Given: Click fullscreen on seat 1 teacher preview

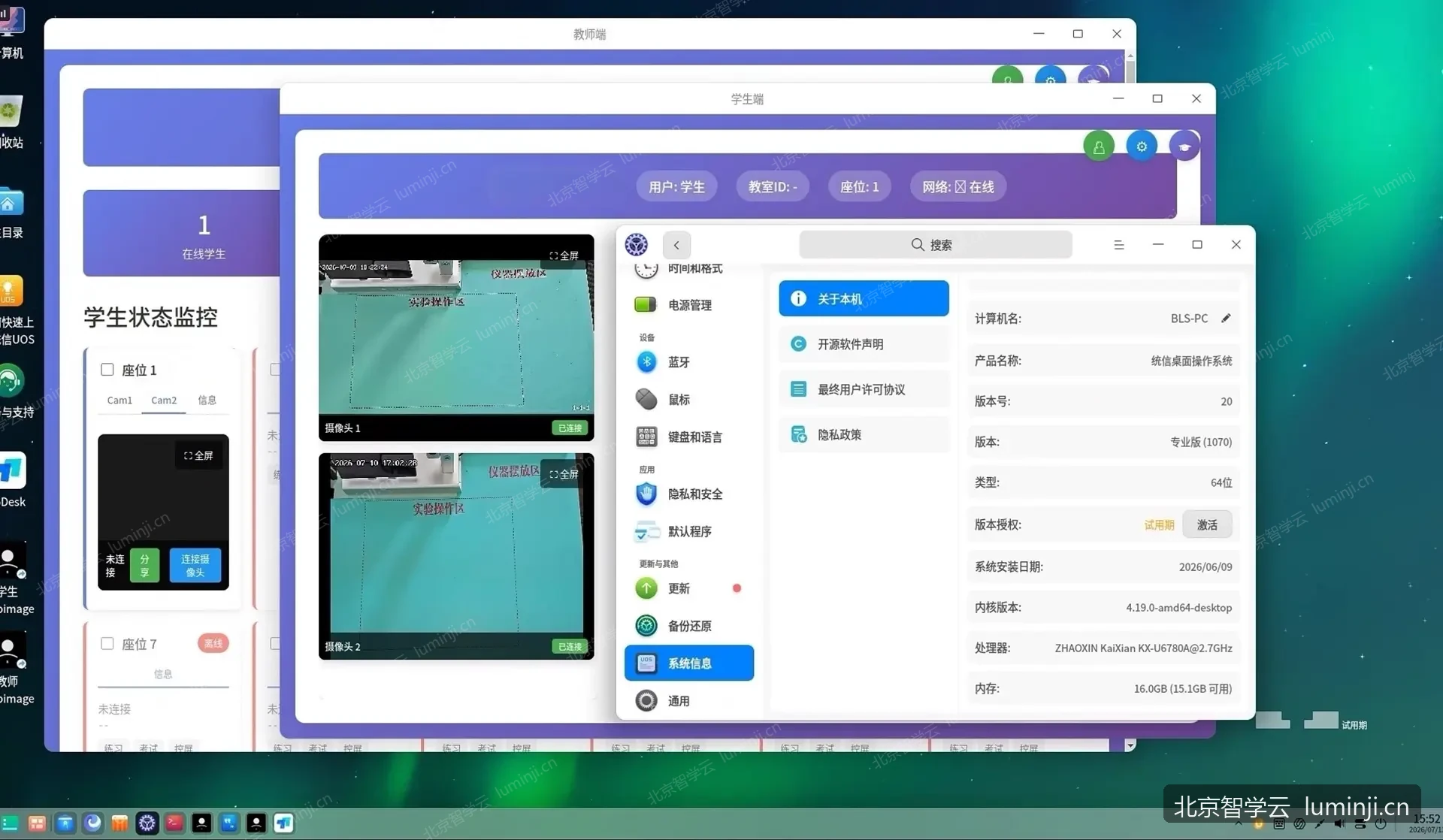Looking at the screenshot, I should click(198, 455).
